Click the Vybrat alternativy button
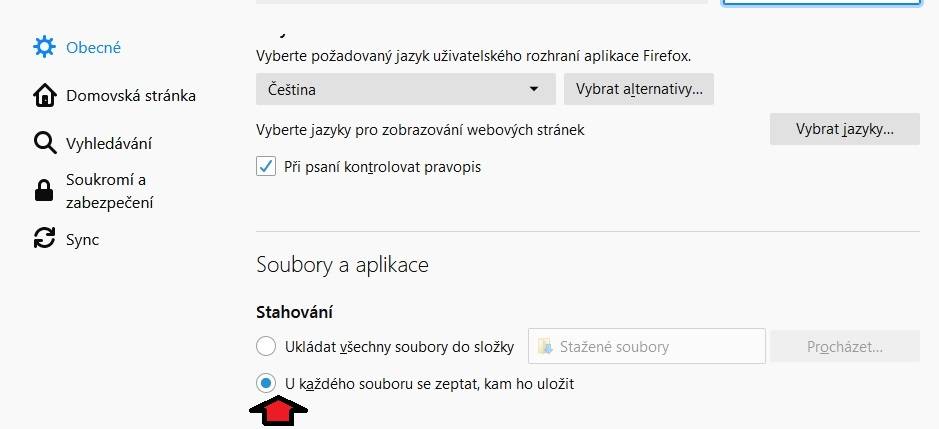This screenshot has width=939, height=429. [x=639, y=89]
